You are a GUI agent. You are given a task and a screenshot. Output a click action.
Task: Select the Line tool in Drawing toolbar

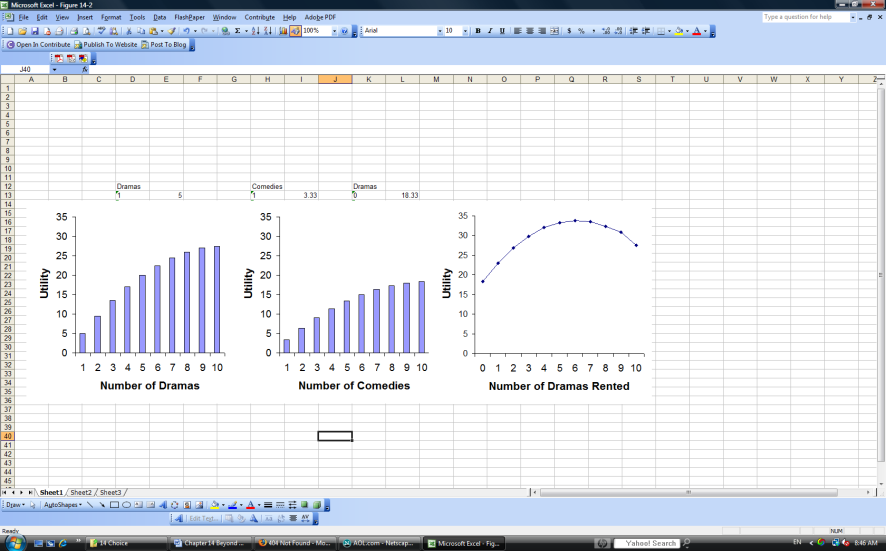tap(90, 505)
